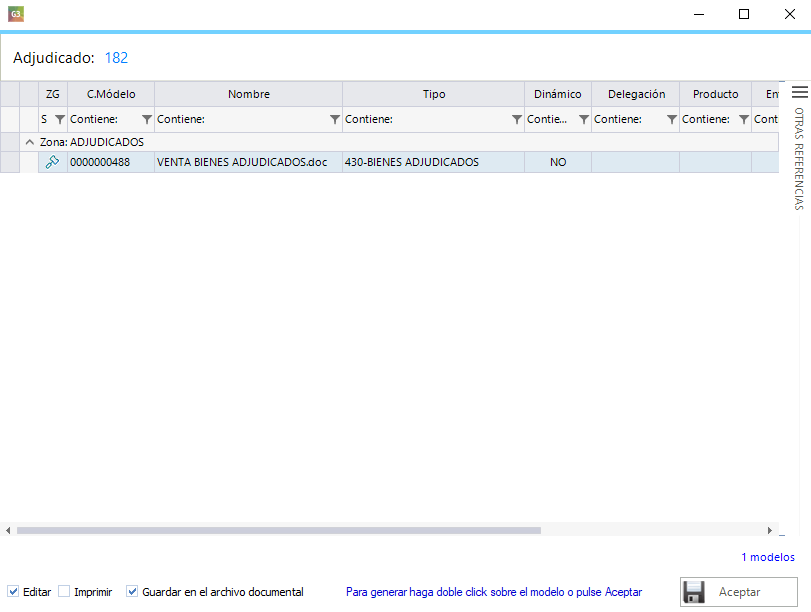Image resolution: width=811 pixels, height=612 pixels.
Task: Click the filter funnel icon in Dinámico column
Action: pyautogui.click(x=584, y=120)
